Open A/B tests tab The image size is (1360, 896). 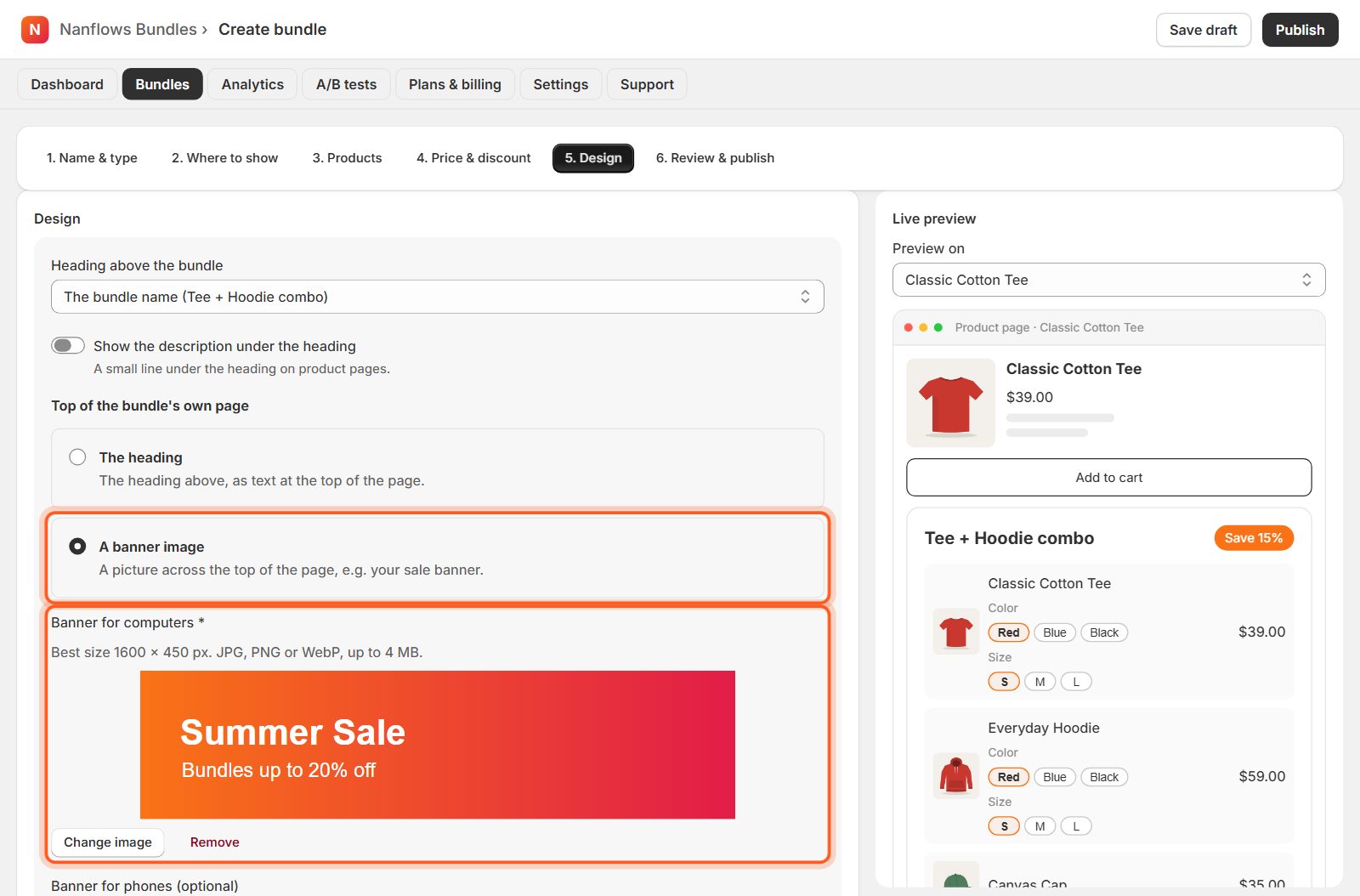(x=346, y=84)
